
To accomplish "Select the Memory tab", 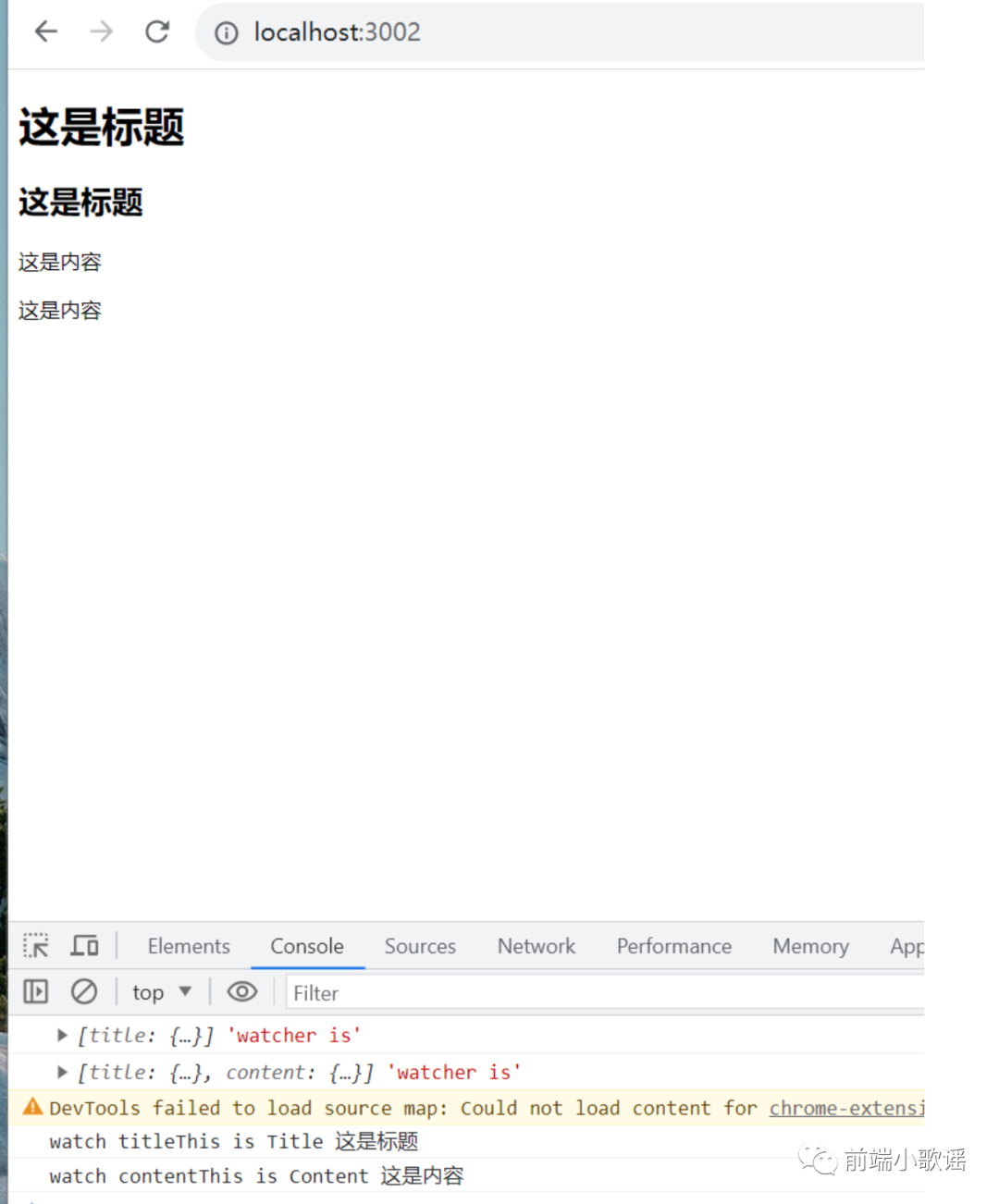I will click(x=810, y=946).
